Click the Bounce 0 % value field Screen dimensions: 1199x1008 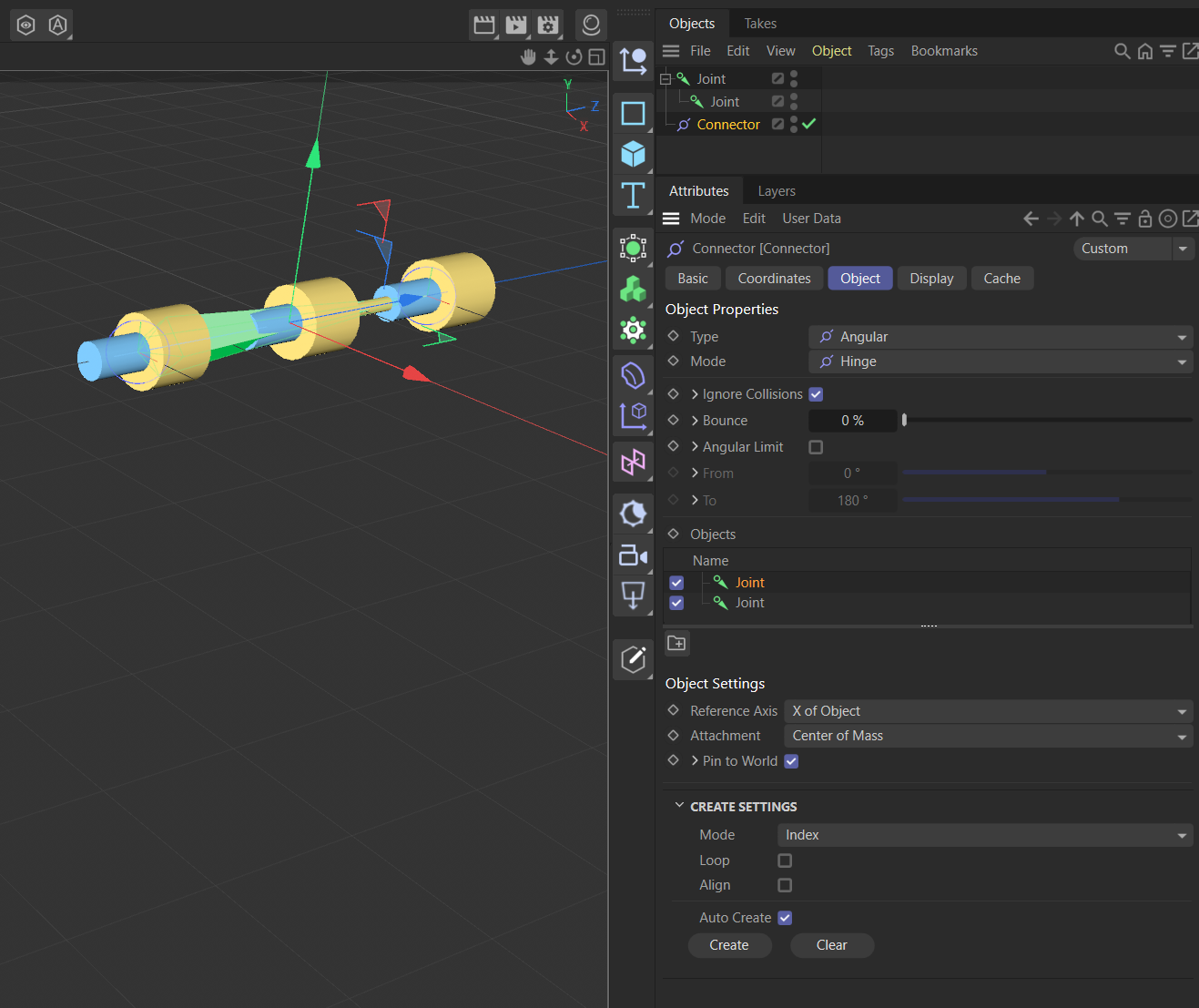point(852,421)
